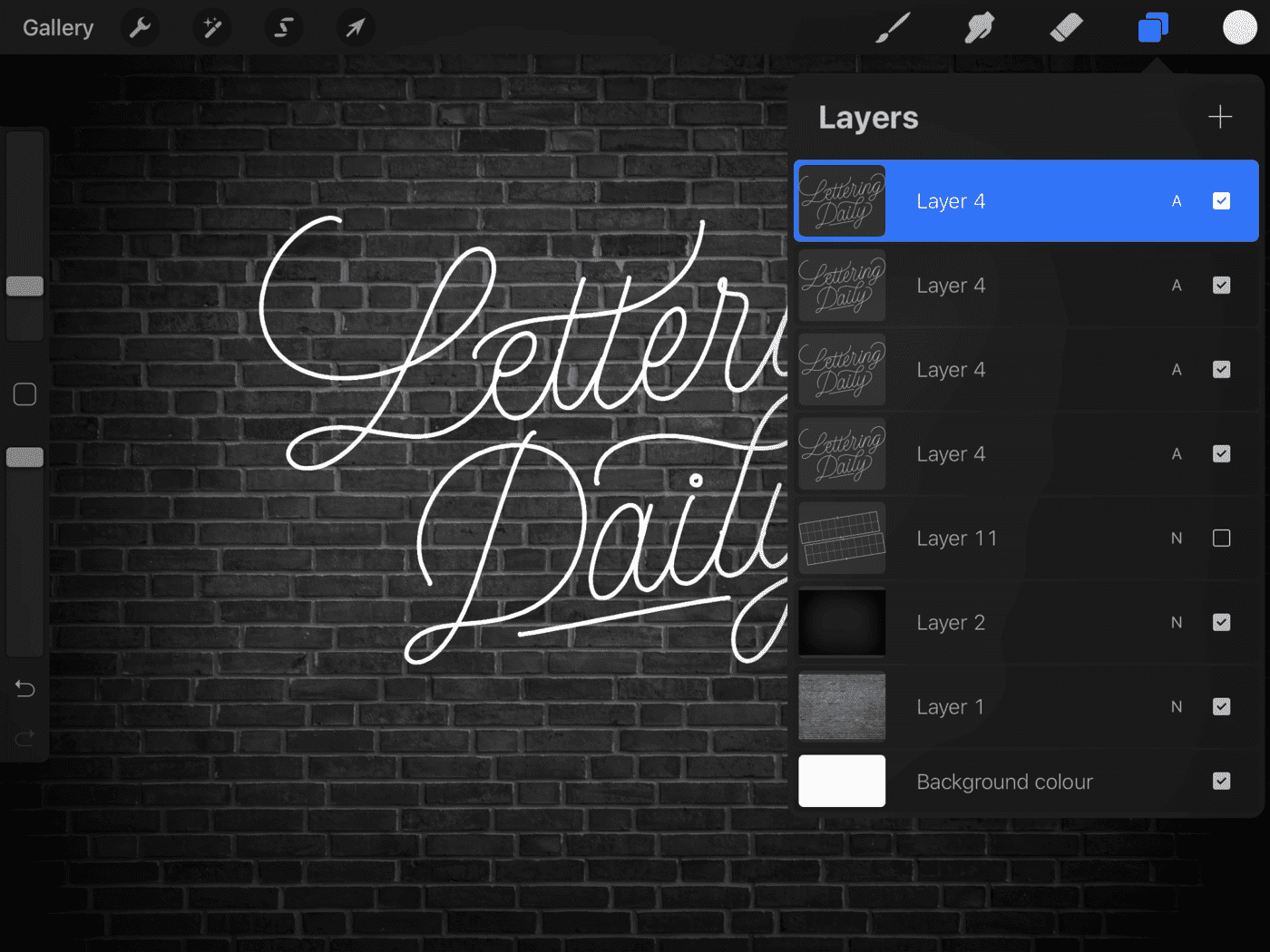The width and height of the screenshot is (1270, 952).
Task: Hide the highlighted Layer 4
Action: [1222, 201]
